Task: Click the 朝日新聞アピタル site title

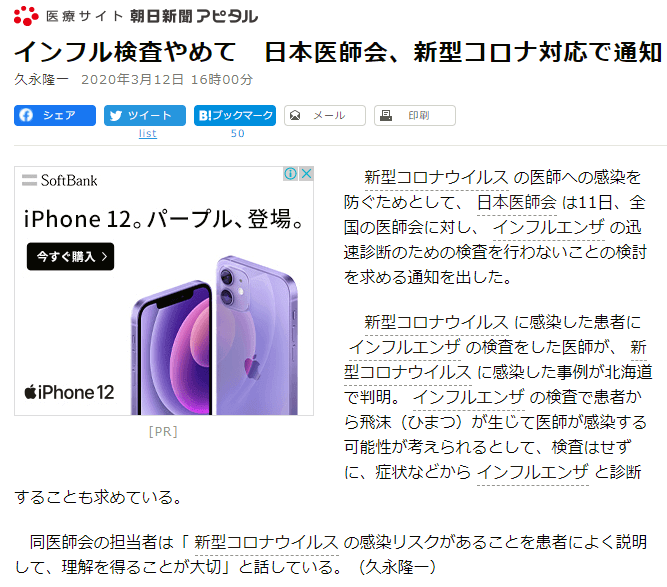Action: tap(194, 16)
